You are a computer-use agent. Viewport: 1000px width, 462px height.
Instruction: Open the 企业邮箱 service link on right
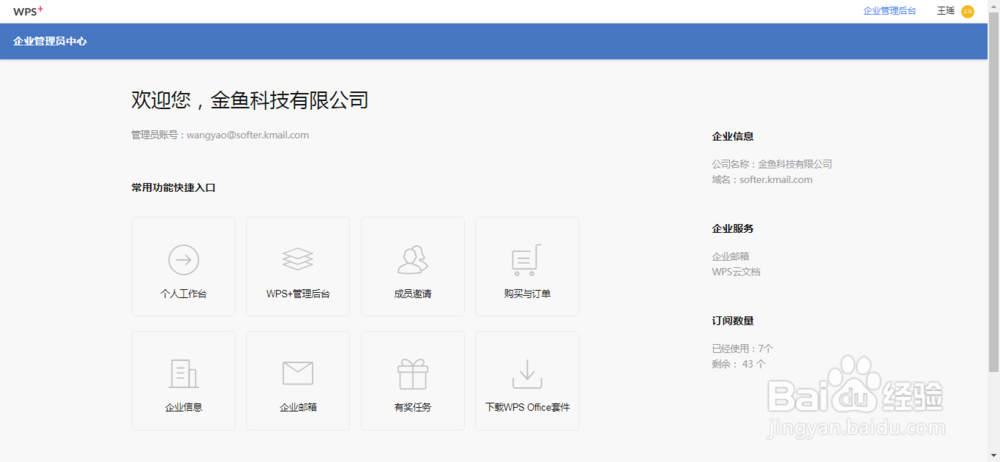coord(731,257)
